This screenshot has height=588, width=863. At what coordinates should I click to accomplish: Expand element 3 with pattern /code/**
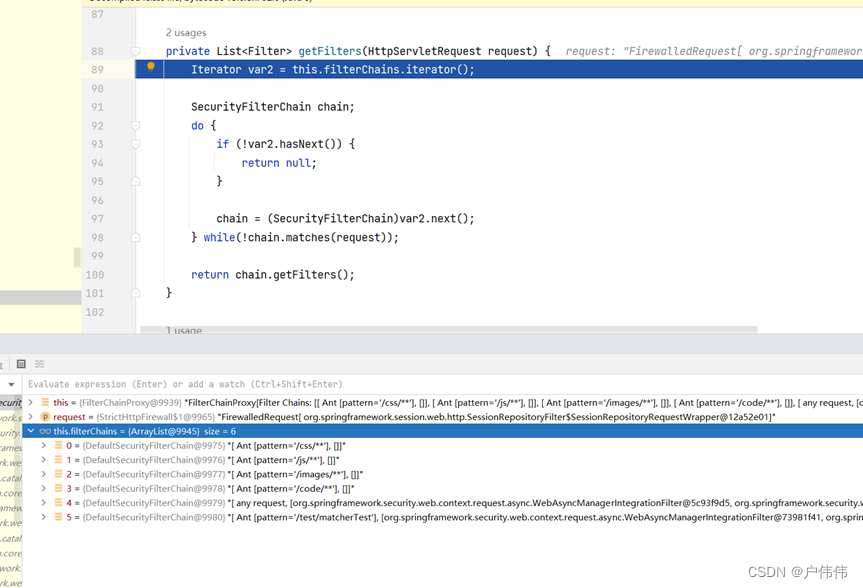pos(43,488)
